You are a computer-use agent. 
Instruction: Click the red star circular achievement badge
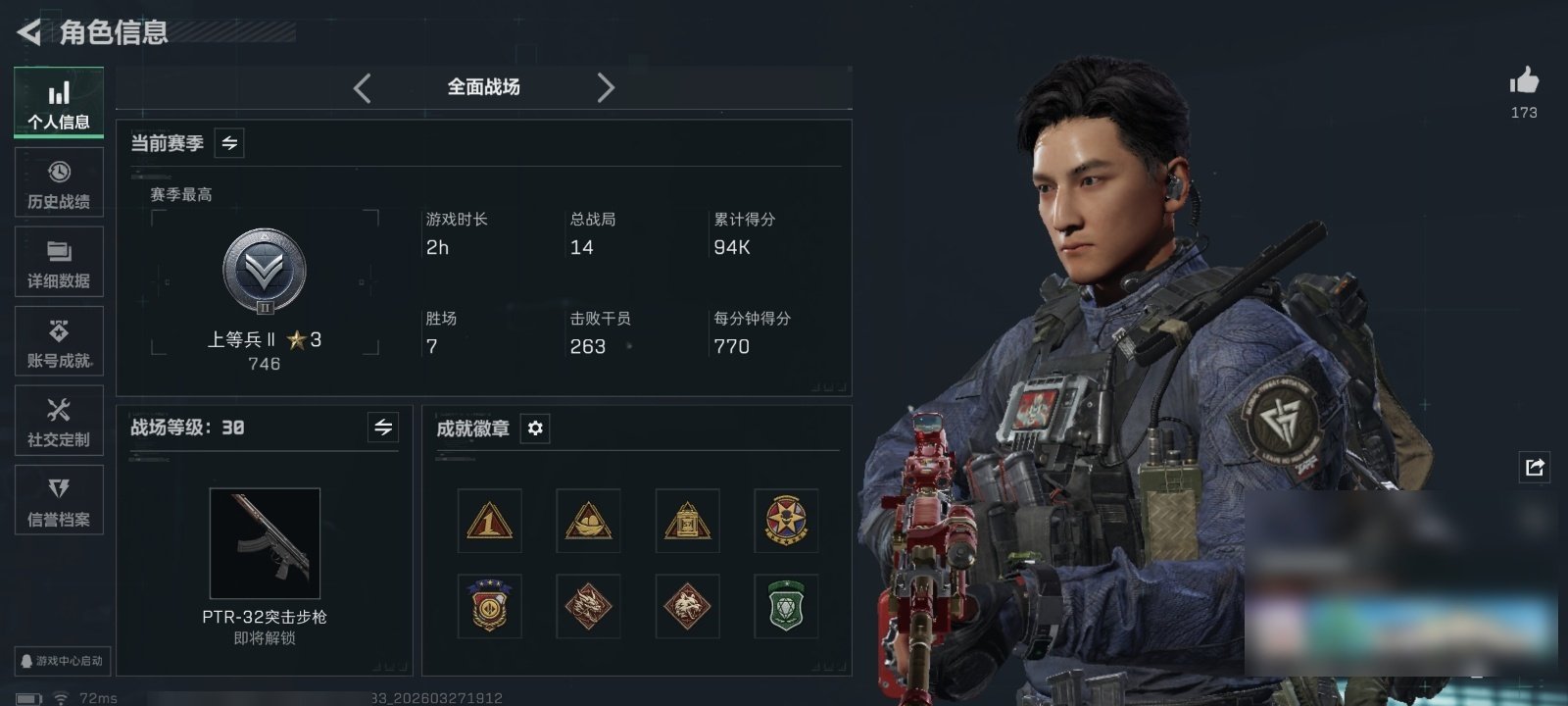click(x=786, y=521)
